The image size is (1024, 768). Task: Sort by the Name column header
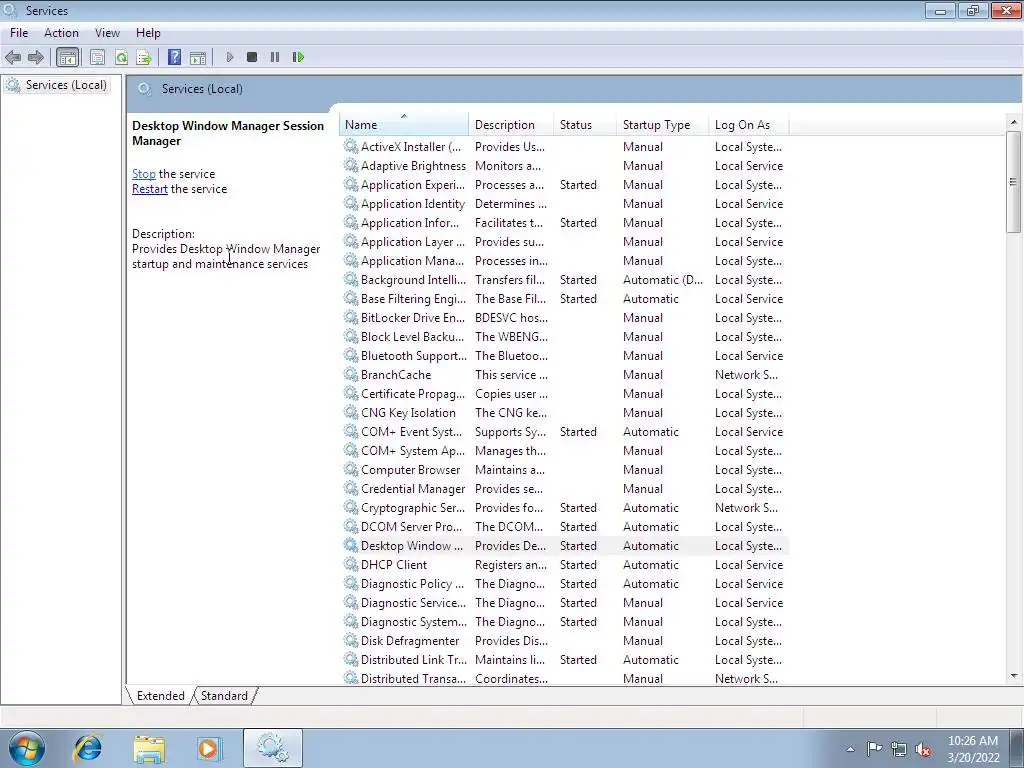pos(404,124)
